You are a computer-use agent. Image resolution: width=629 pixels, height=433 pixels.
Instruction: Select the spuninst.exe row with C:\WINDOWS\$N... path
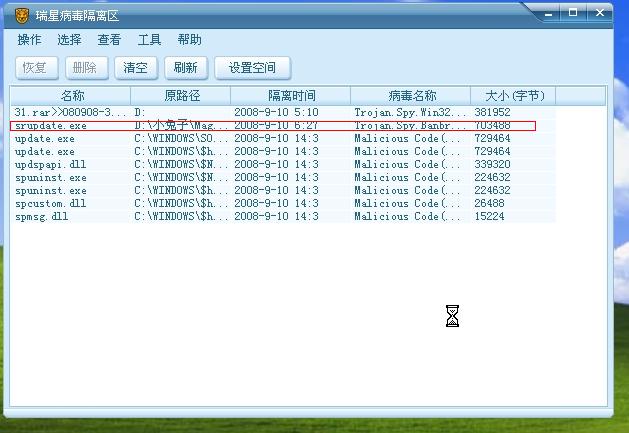point(283,177)
